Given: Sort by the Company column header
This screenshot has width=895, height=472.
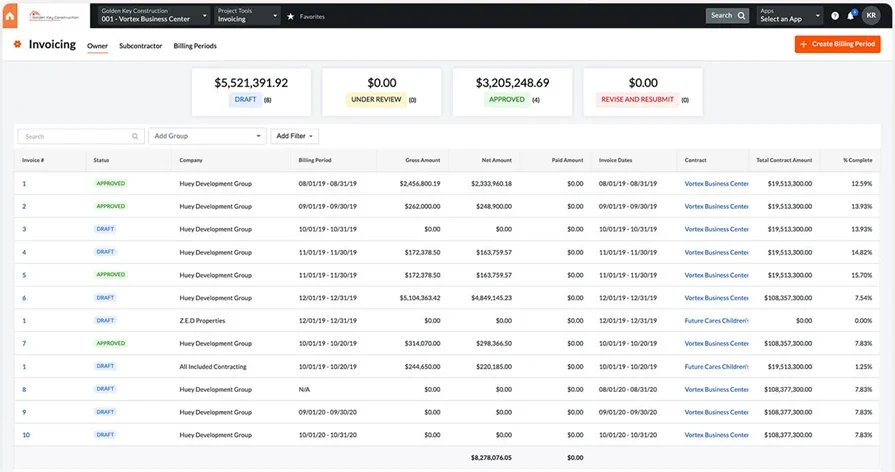Looking at the screenshot, I should [191, 160].
